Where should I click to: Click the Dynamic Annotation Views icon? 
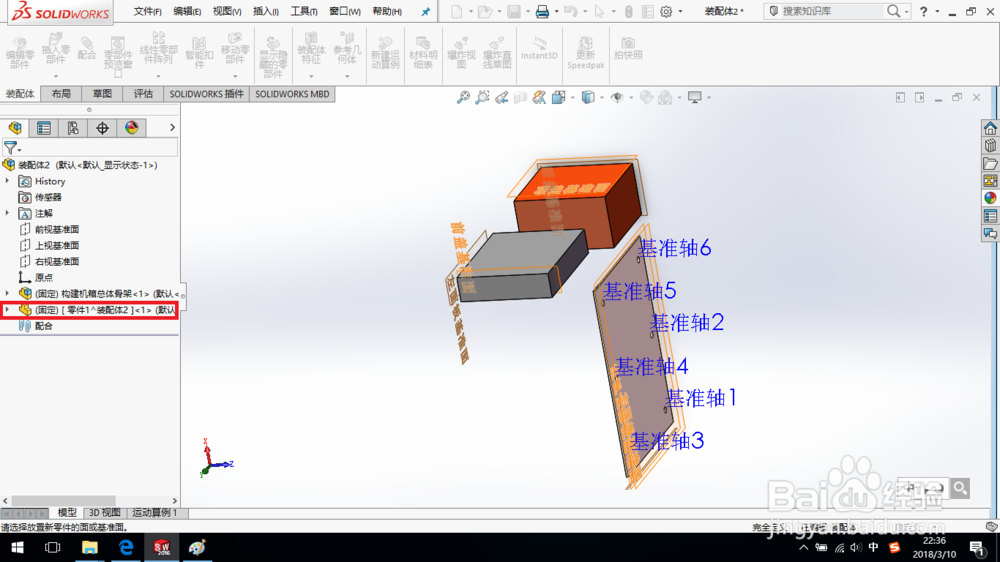(539, 98)
